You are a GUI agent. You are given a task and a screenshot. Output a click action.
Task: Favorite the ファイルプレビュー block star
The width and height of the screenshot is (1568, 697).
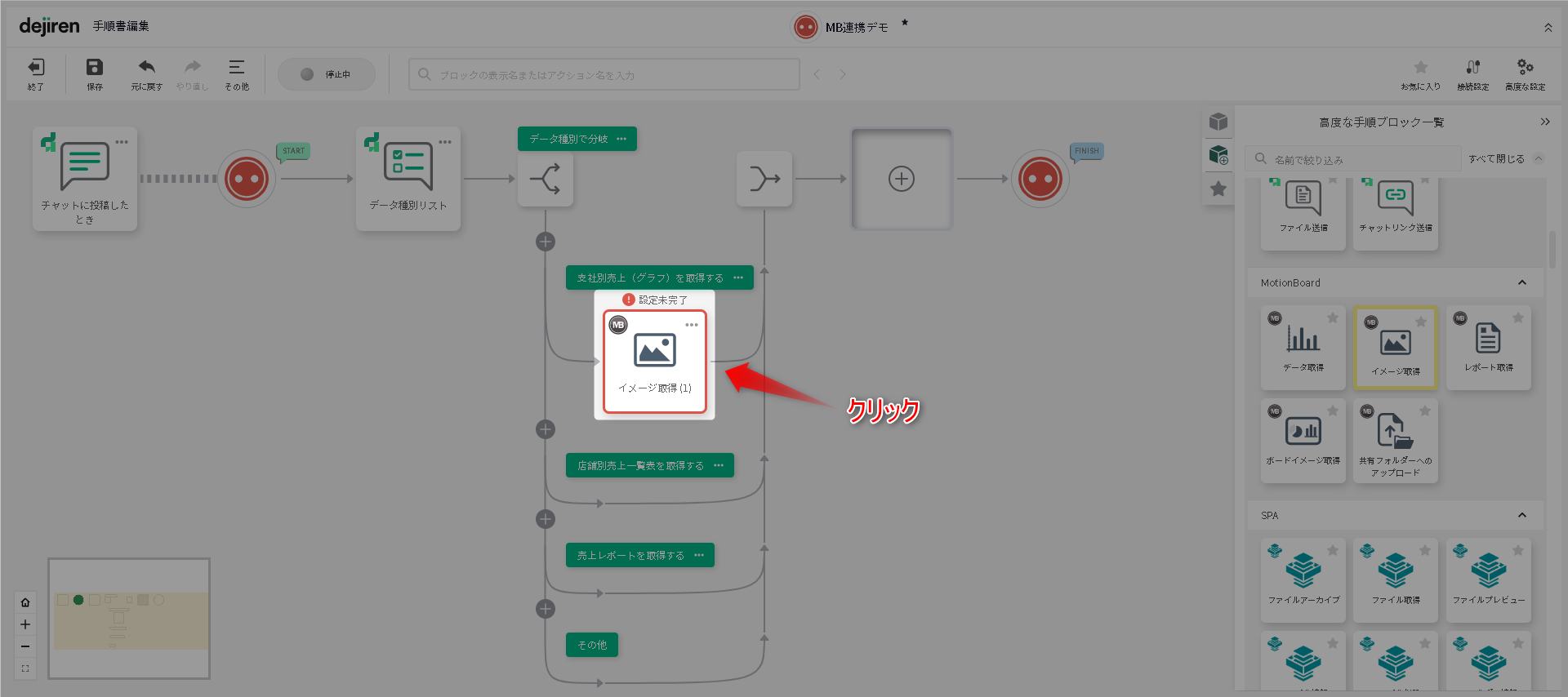pyautogui.click(x=1518, y=551)
